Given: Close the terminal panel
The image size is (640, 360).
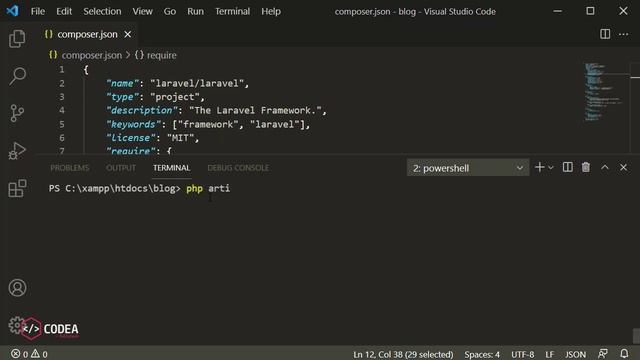Looking at the screenshot, I should click(x=623, y=167).
